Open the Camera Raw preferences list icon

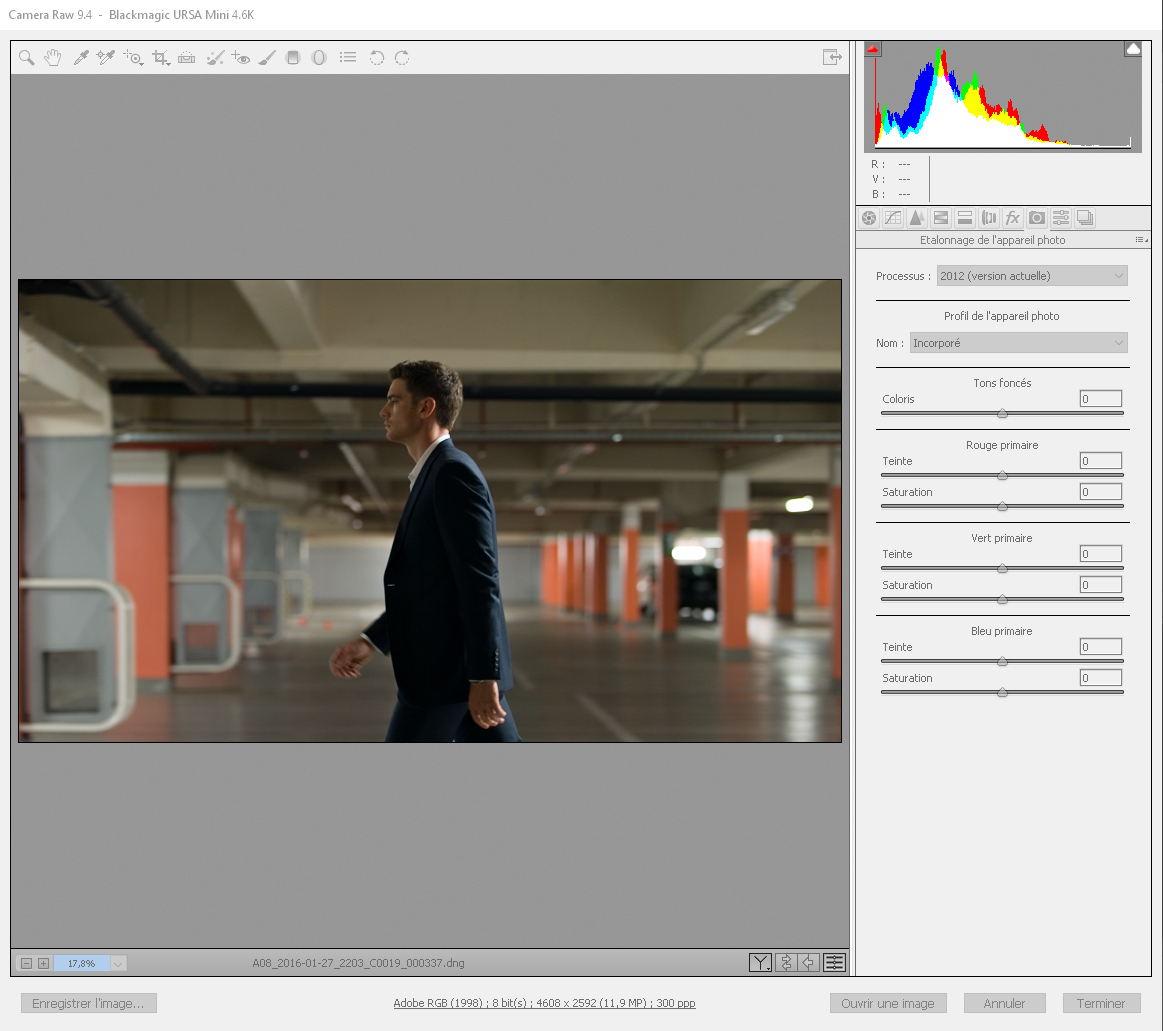pyautogui.click(x=348, y=57)
